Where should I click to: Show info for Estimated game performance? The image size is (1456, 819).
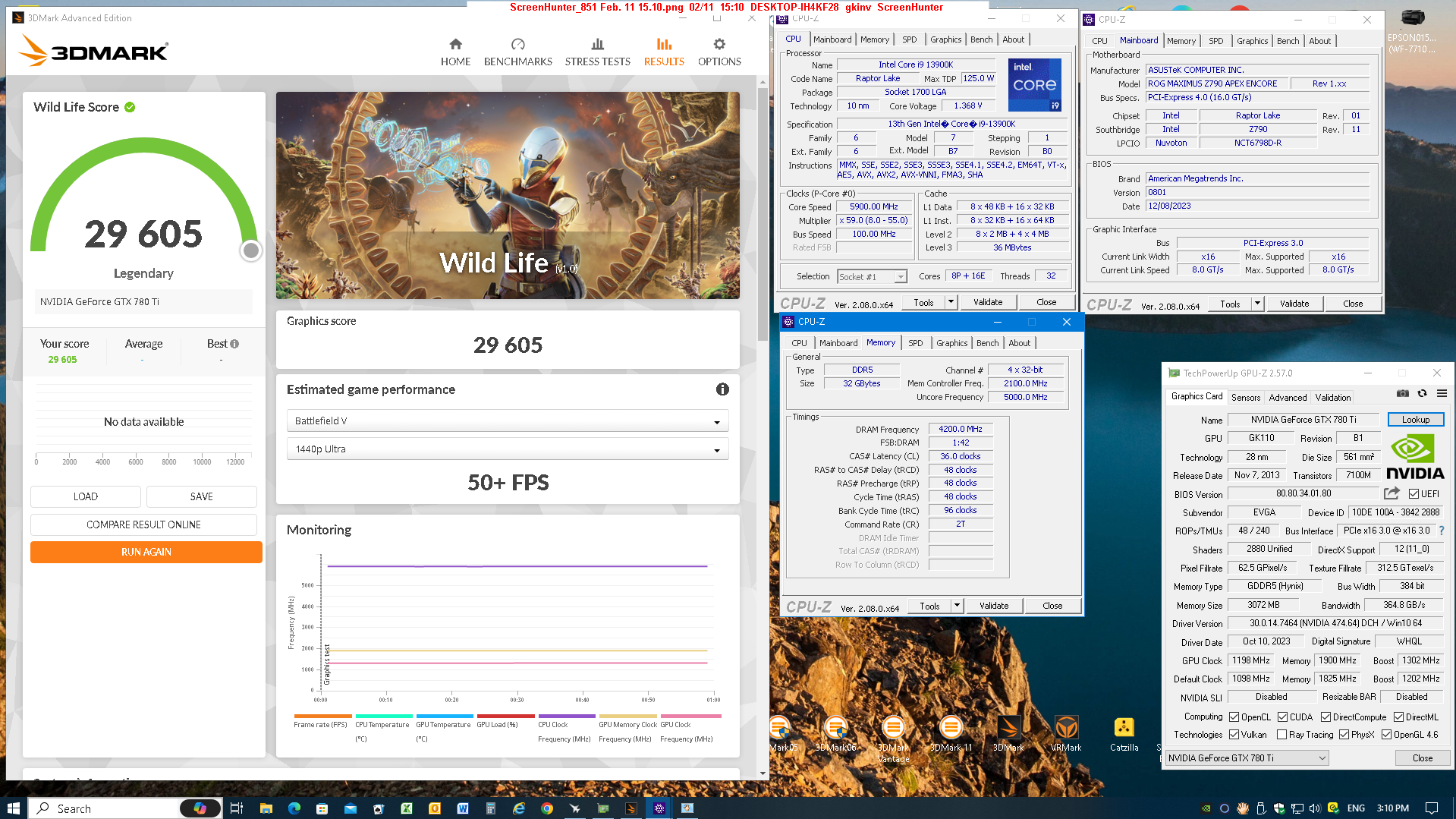pyautogui.click(x=722, y=389)
